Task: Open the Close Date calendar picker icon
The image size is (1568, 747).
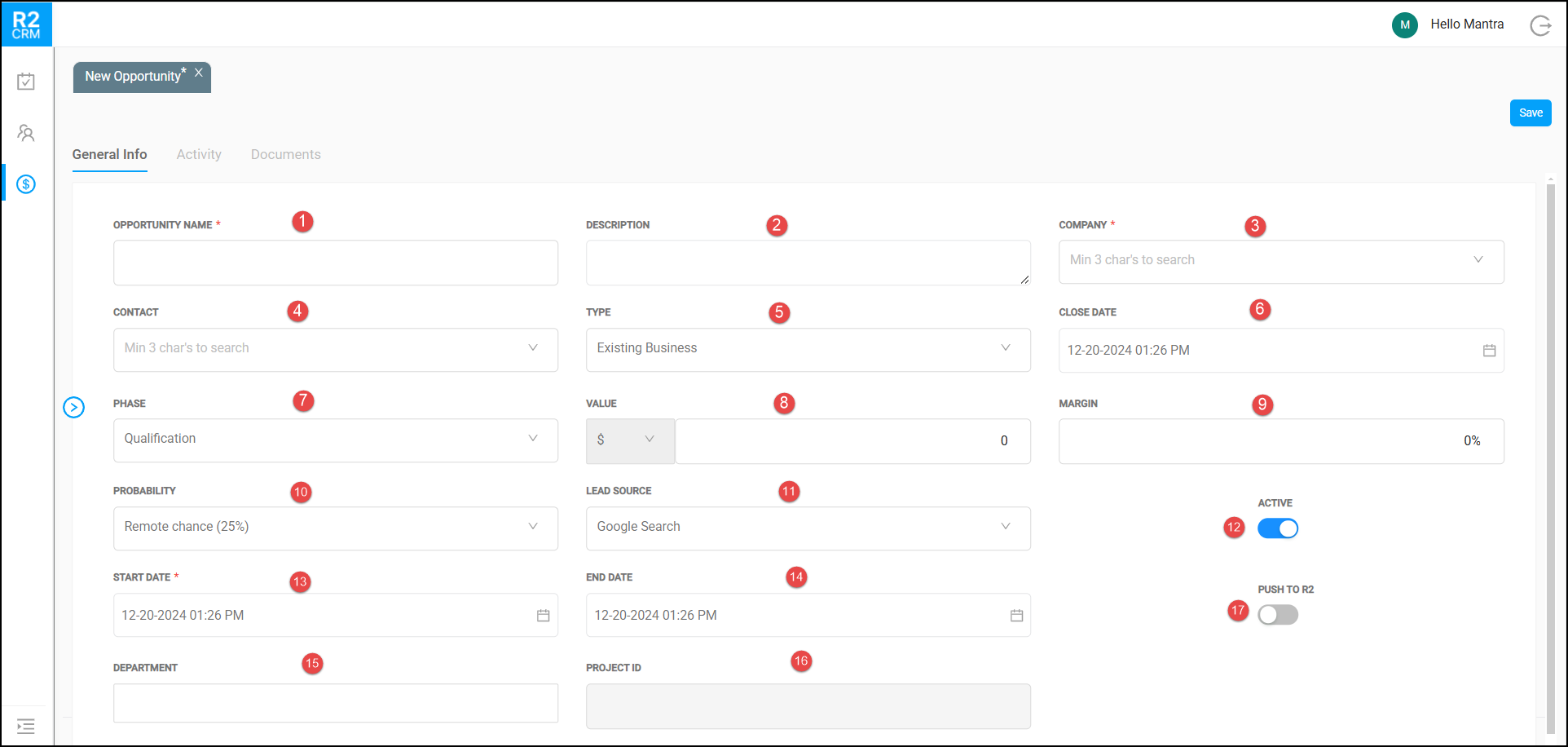Action: point(1489,351)
